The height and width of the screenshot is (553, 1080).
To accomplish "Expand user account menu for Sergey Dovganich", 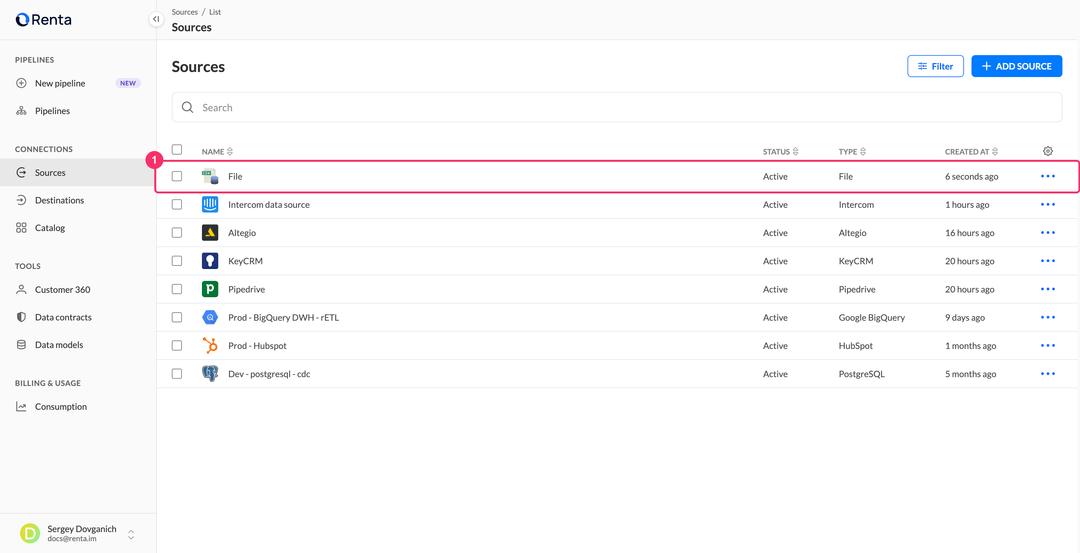I will [131, 534].
